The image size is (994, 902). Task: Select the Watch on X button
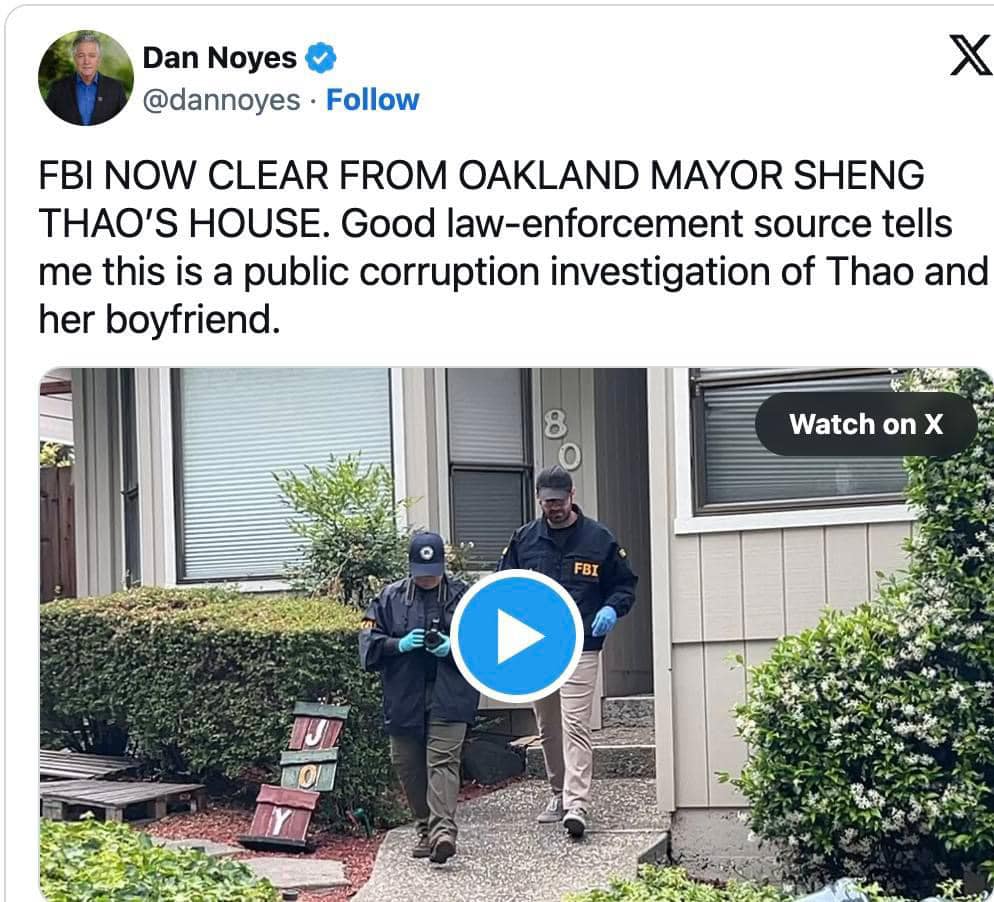866,424
